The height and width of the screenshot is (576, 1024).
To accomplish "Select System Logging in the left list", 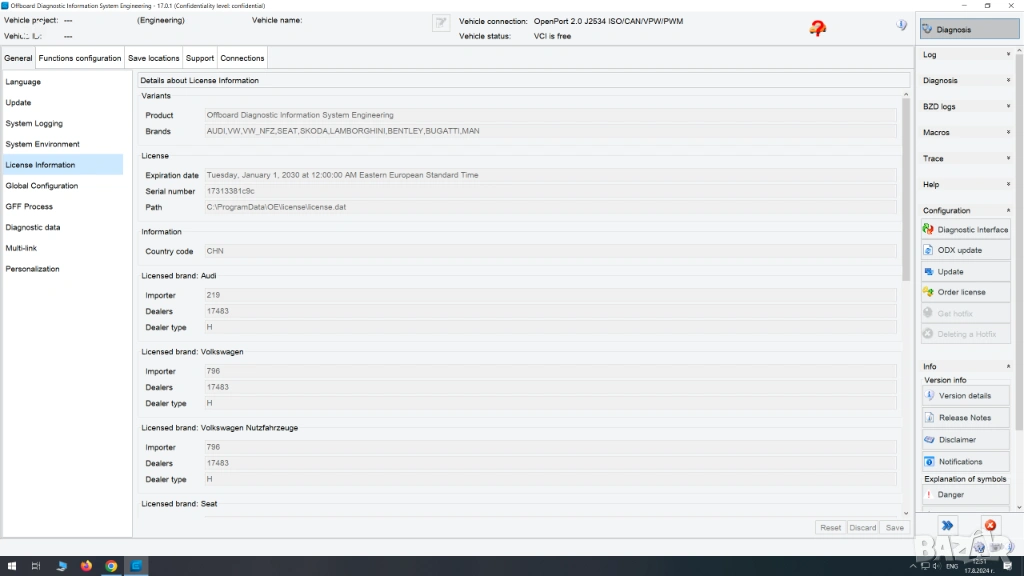I will click(x=34, y=124).
